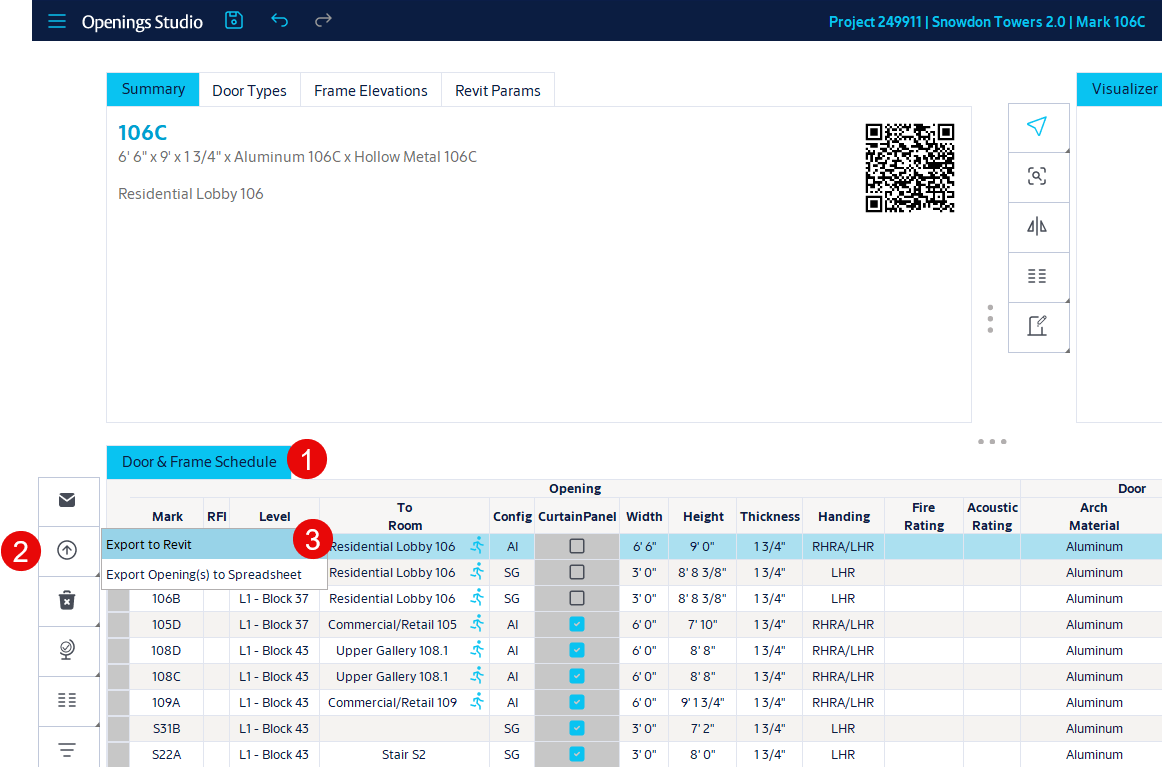Click the 9' 1 3/4" height cell
1162x767 pixels.
(x=703, y=702)
